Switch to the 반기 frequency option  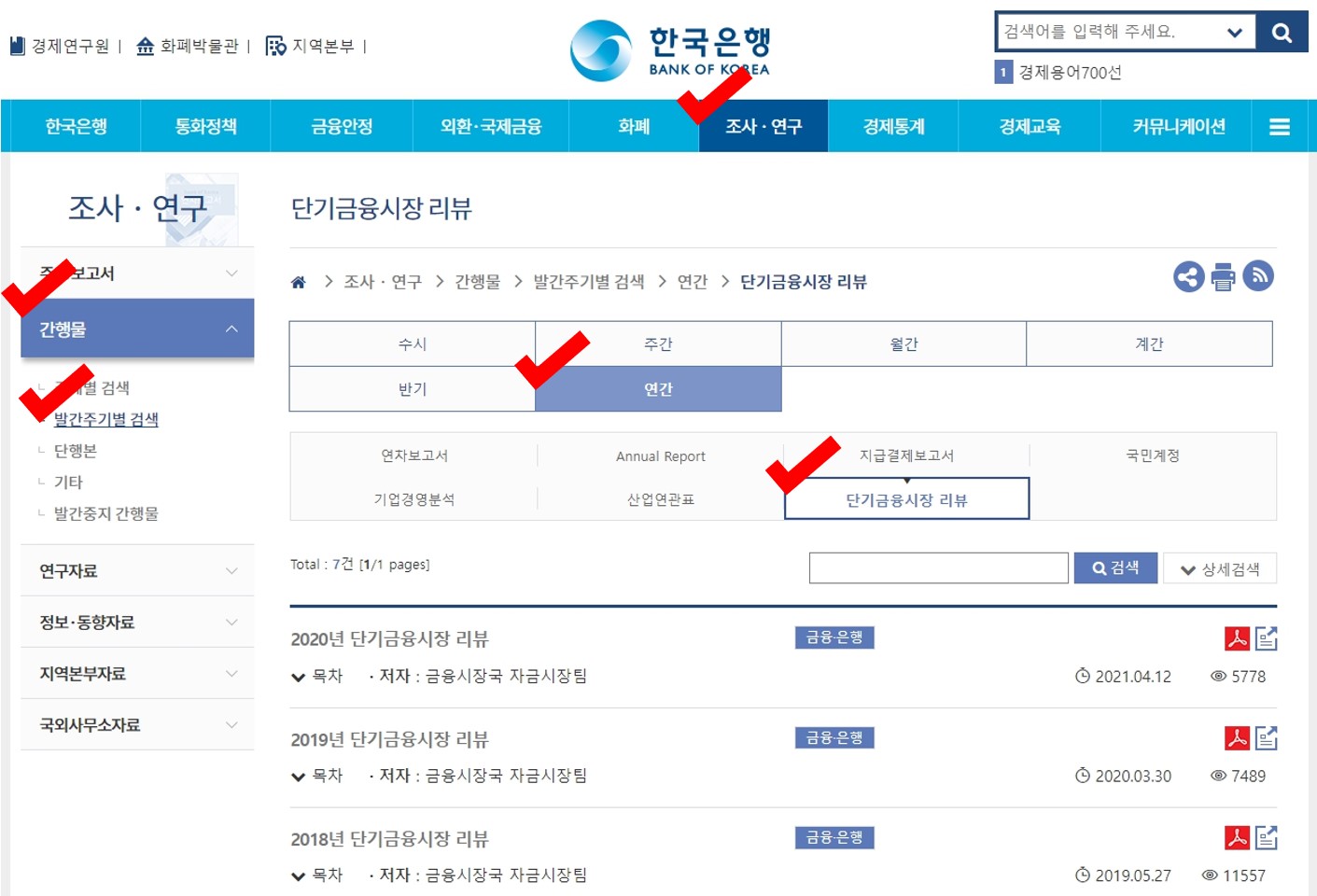click(412, 389)
